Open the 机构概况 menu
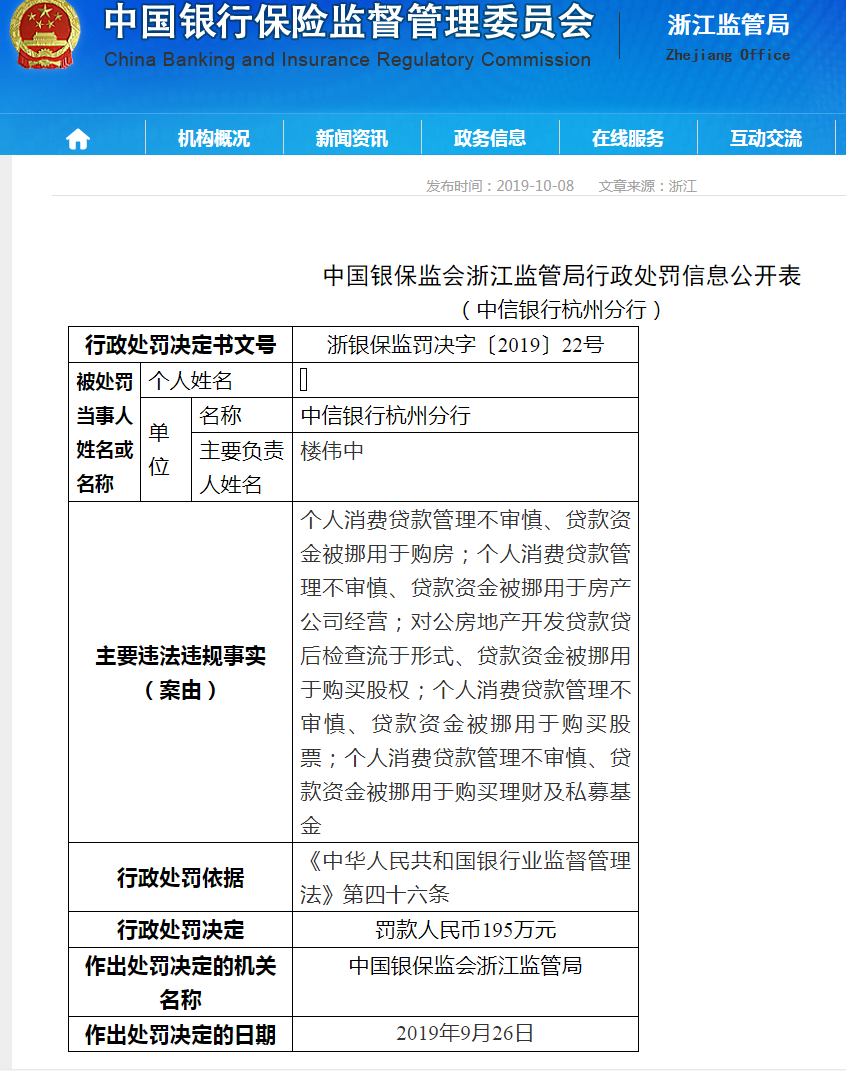 [x=214, y=139]
